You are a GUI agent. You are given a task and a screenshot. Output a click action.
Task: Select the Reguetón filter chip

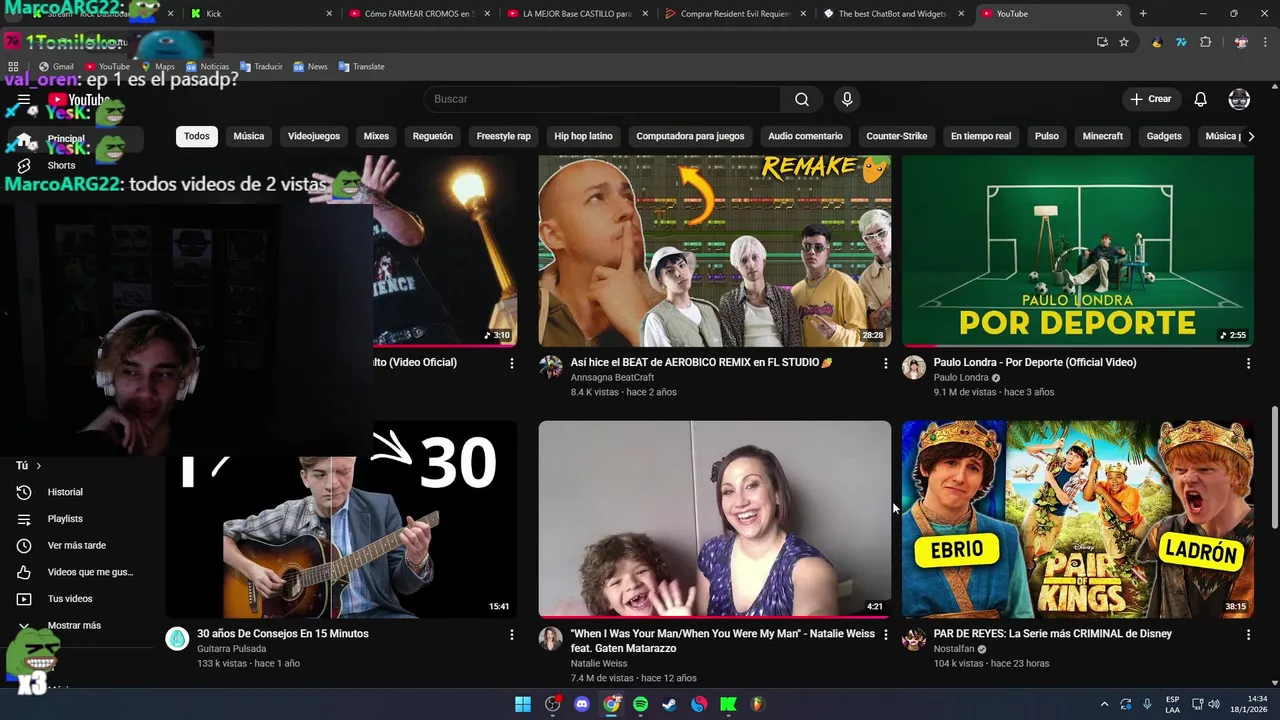point(433,136)
